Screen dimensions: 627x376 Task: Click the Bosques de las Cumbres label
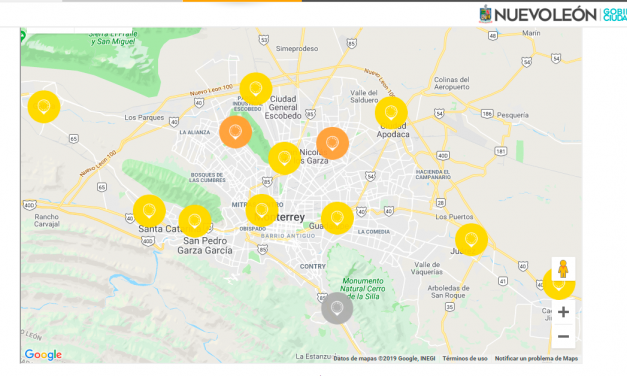click(207, 178)
